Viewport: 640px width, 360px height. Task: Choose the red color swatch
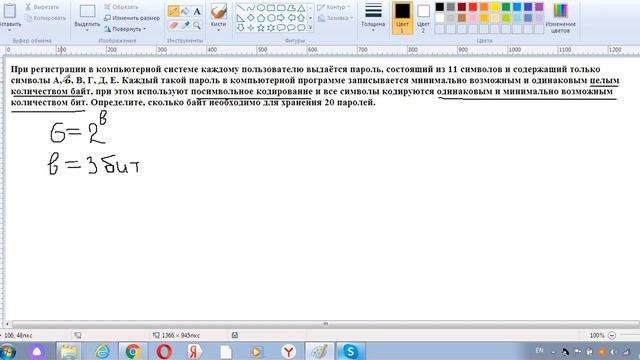tap(473, 7)
